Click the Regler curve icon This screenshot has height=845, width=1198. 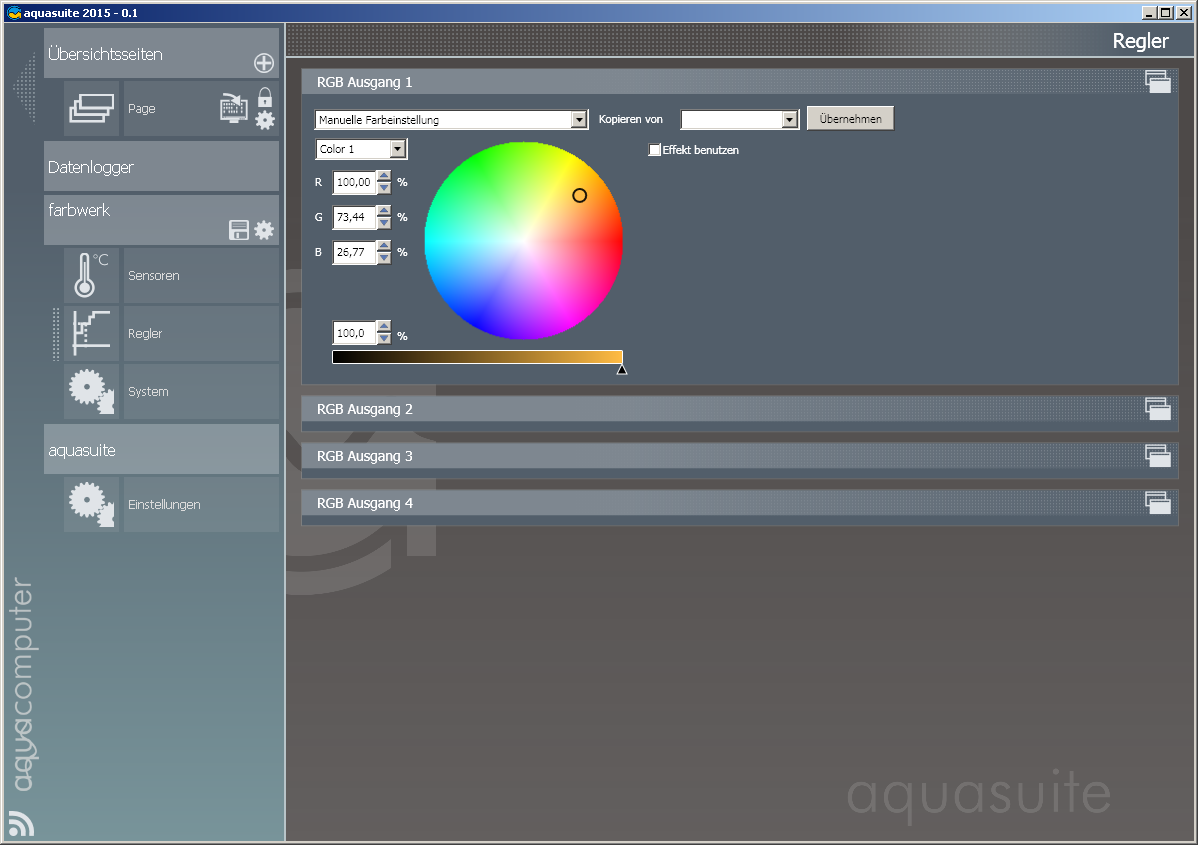point(91,333)
